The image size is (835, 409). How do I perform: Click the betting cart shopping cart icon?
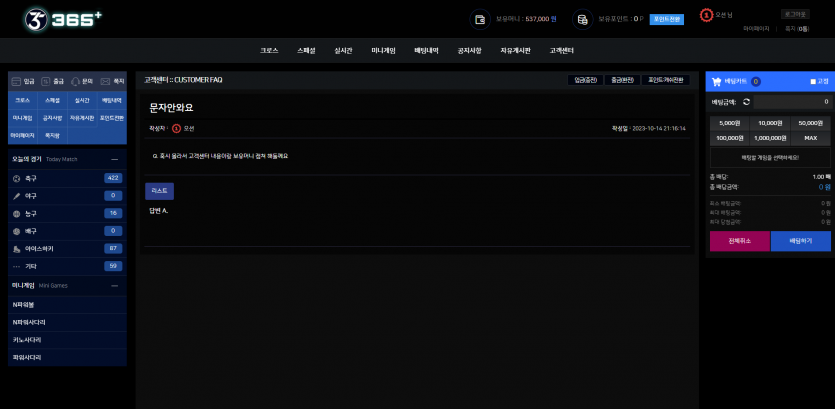click(716, 81)
